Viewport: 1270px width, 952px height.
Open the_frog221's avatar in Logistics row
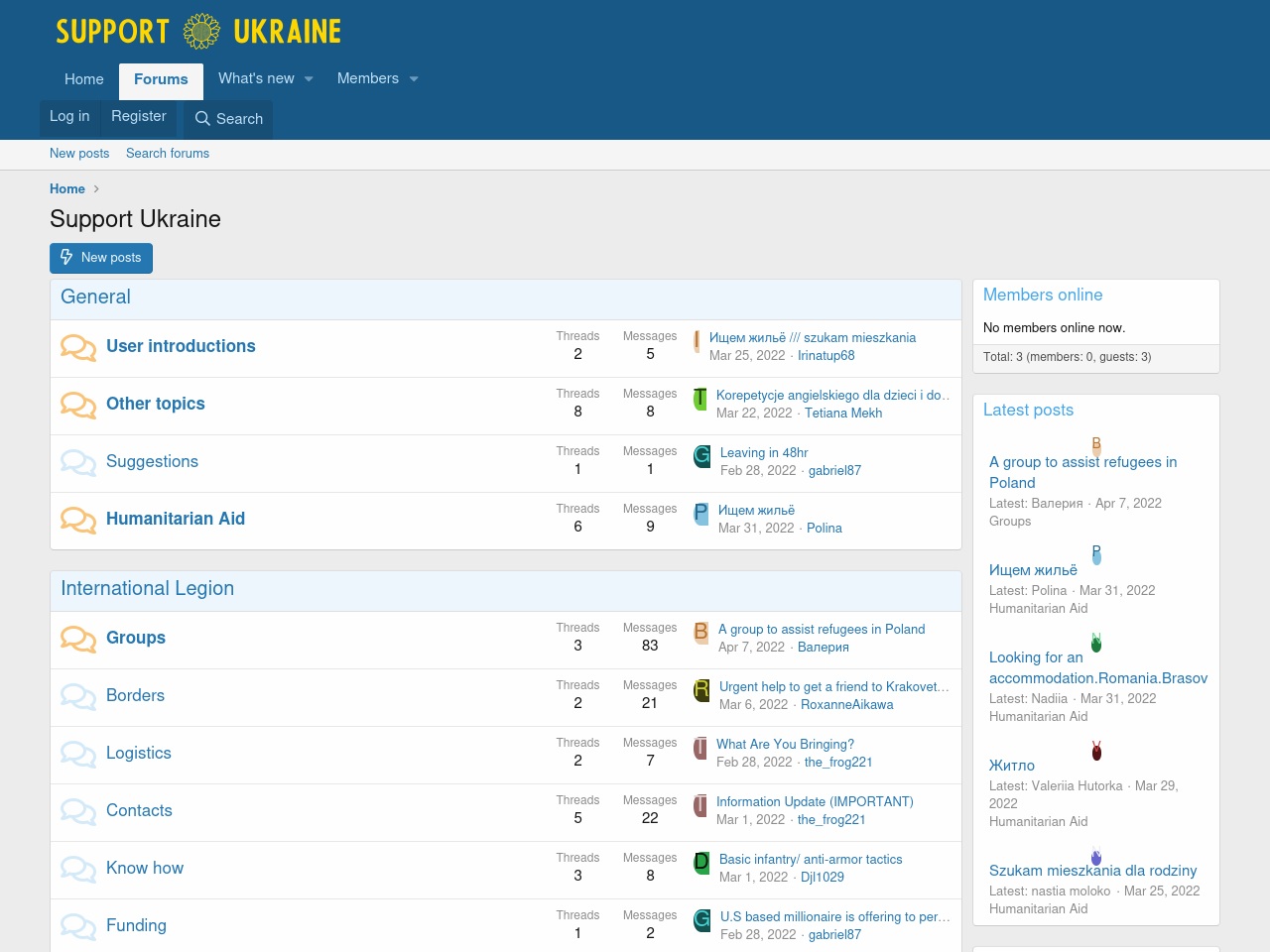click(699, 748)
